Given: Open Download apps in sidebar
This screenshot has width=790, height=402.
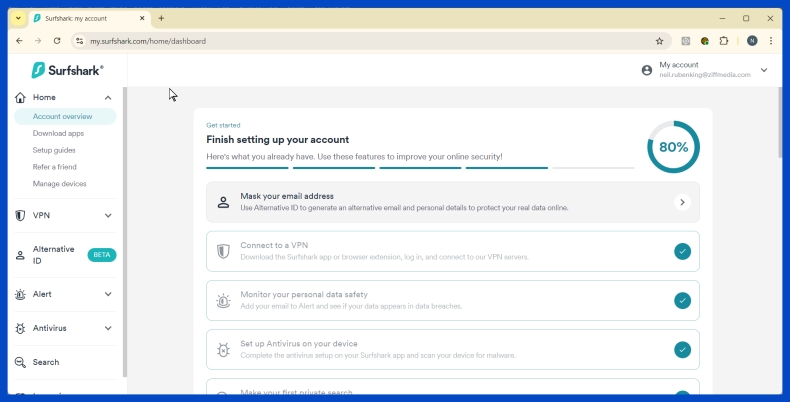Looking at the screenshot, I should (x=58, y=133).
